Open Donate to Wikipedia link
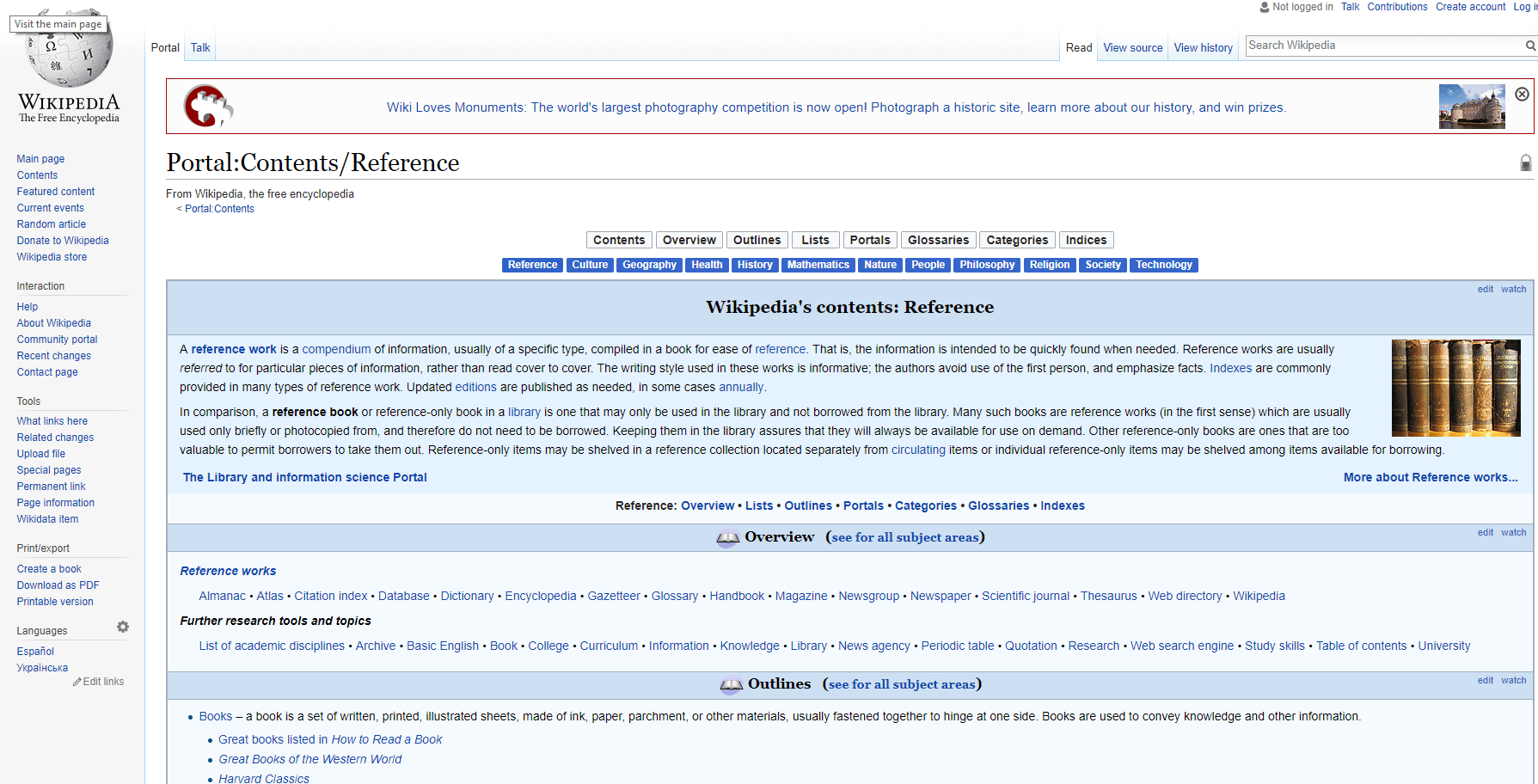Image resolution: width=1538 pixels, height=784 pixels. [x=63, y=241]
